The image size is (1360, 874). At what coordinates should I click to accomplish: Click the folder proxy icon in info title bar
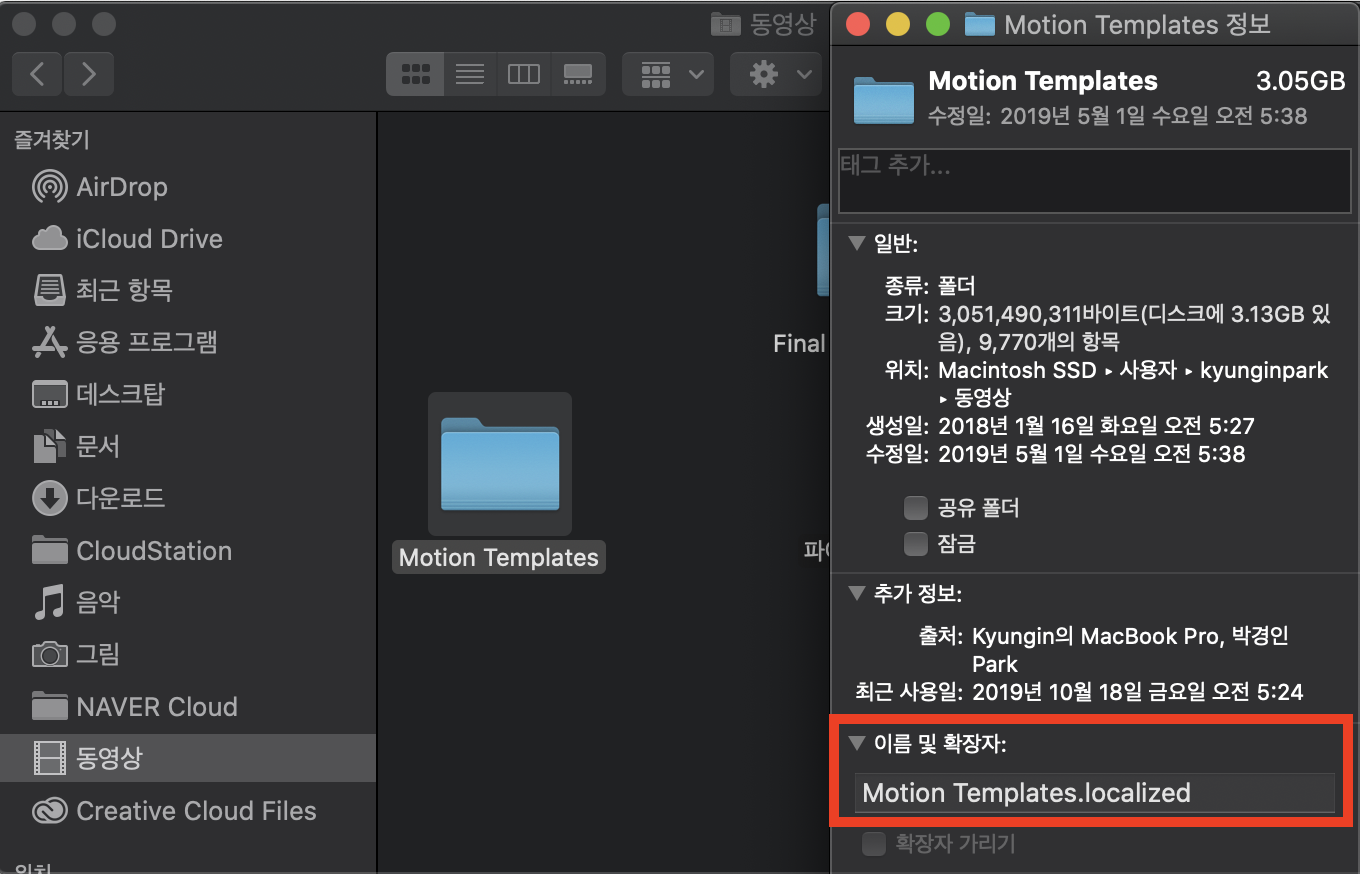pyautogui.click(x=979, y=25)
